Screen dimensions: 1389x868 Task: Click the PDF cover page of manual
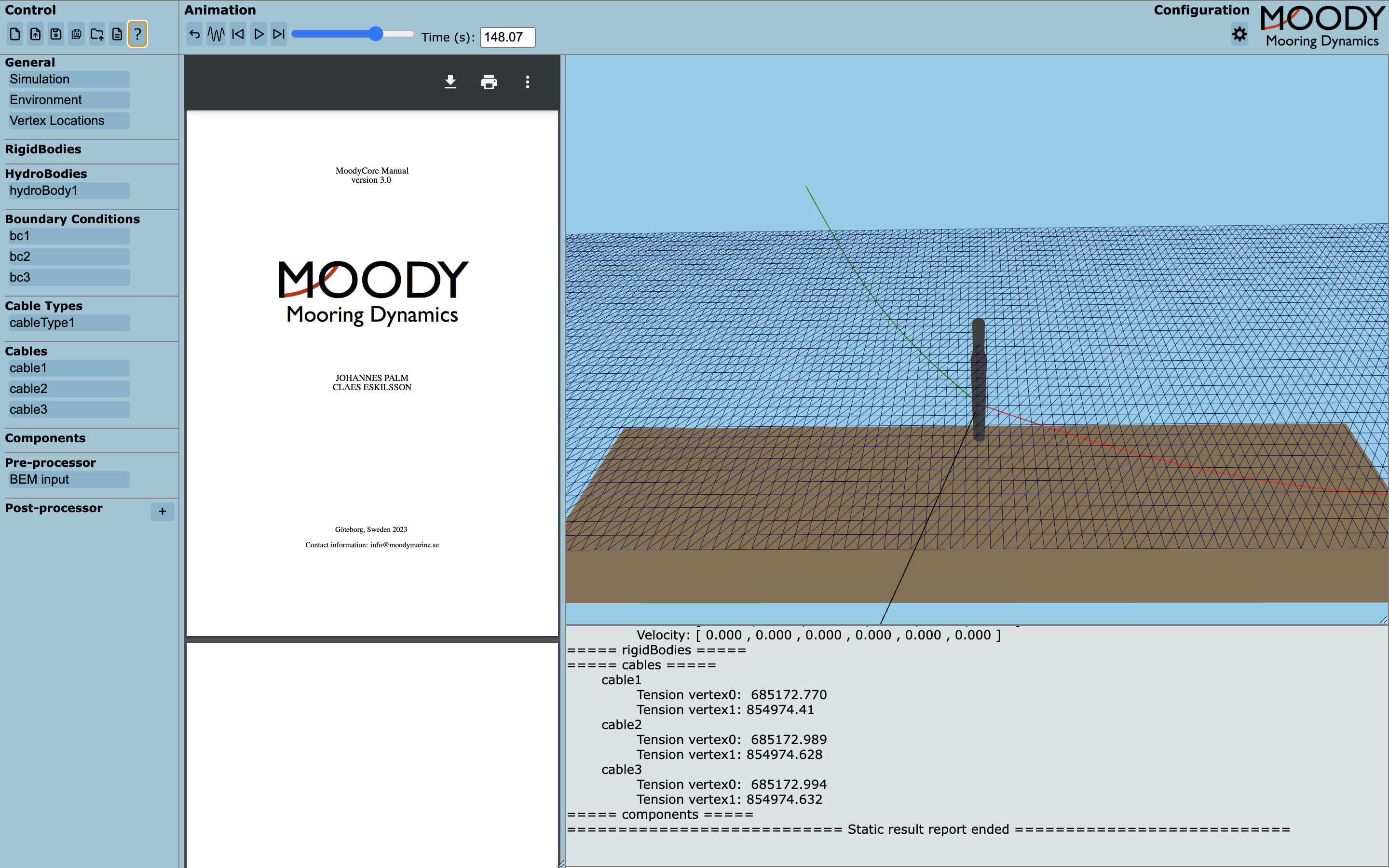pos(372,373)
